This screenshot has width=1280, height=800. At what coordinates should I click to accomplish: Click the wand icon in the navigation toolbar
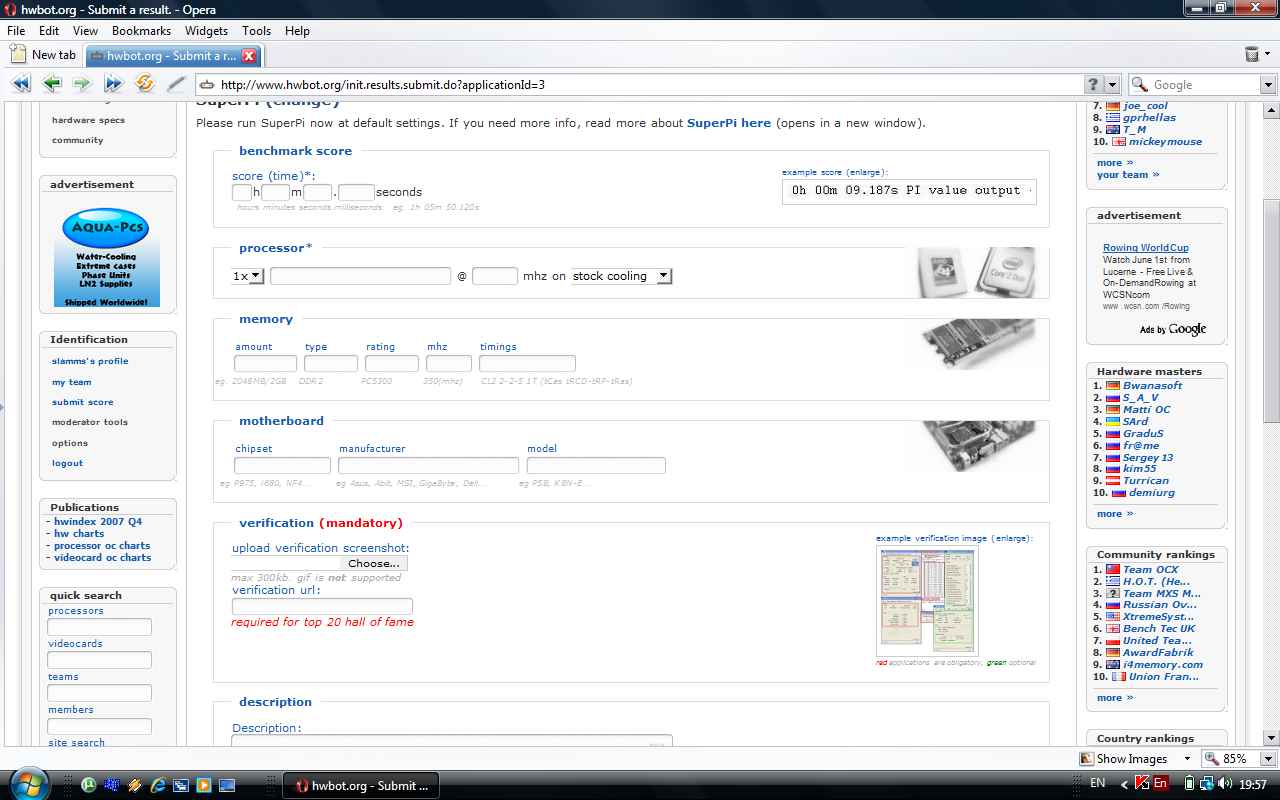tap(176, 84)
